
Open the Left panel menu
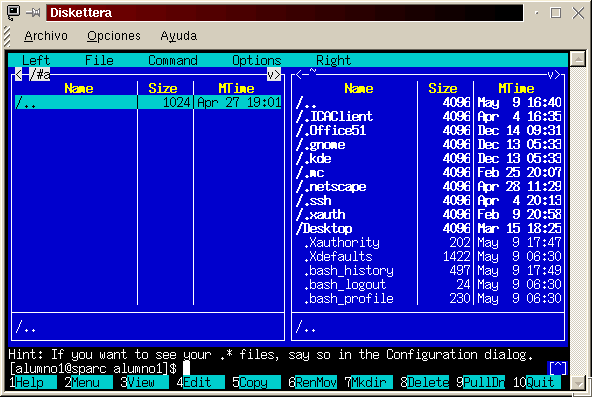pyautogui.click(x=35, y=60)
